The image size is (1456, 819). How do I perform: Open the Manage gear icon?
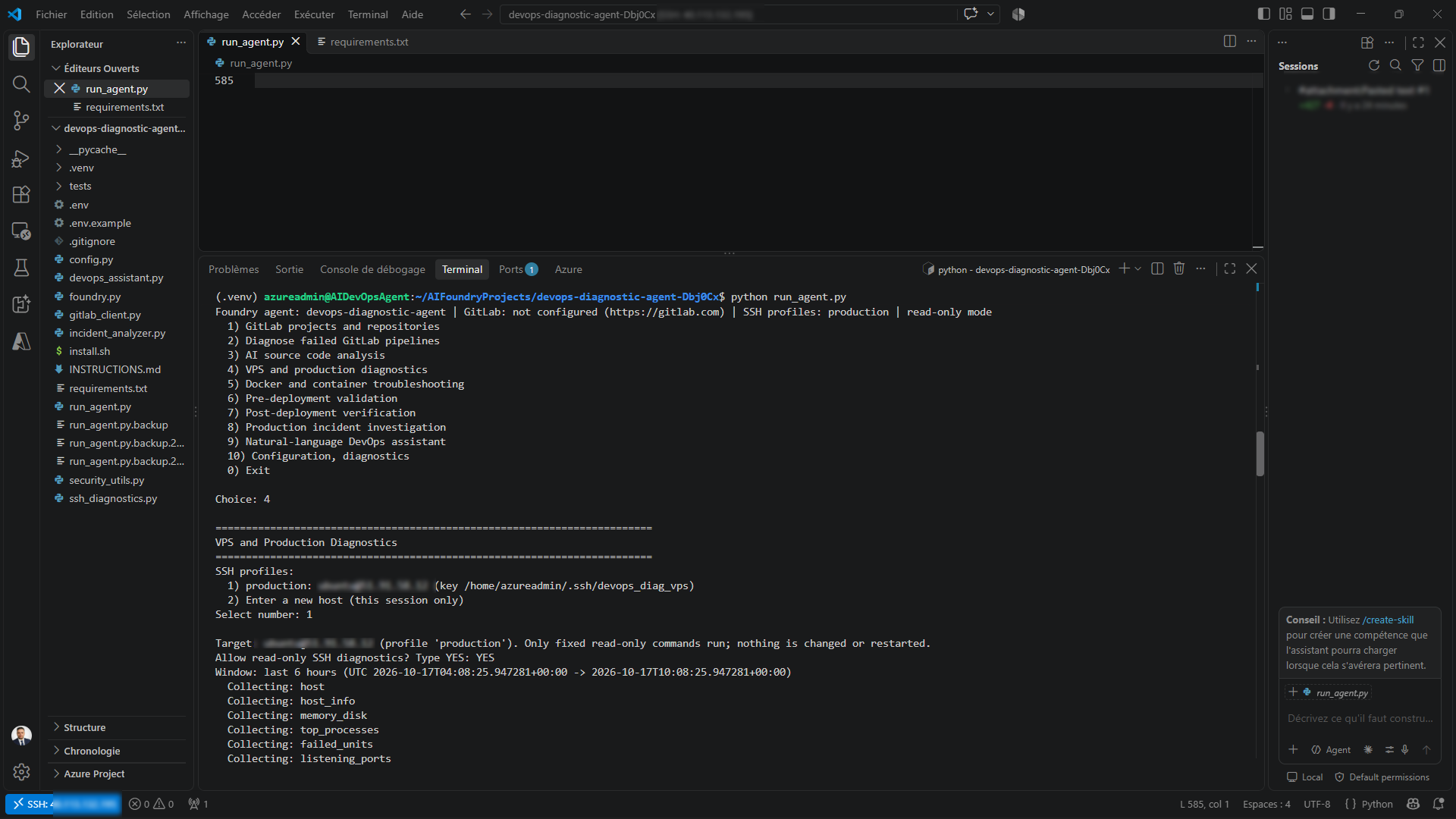[21, 772]
